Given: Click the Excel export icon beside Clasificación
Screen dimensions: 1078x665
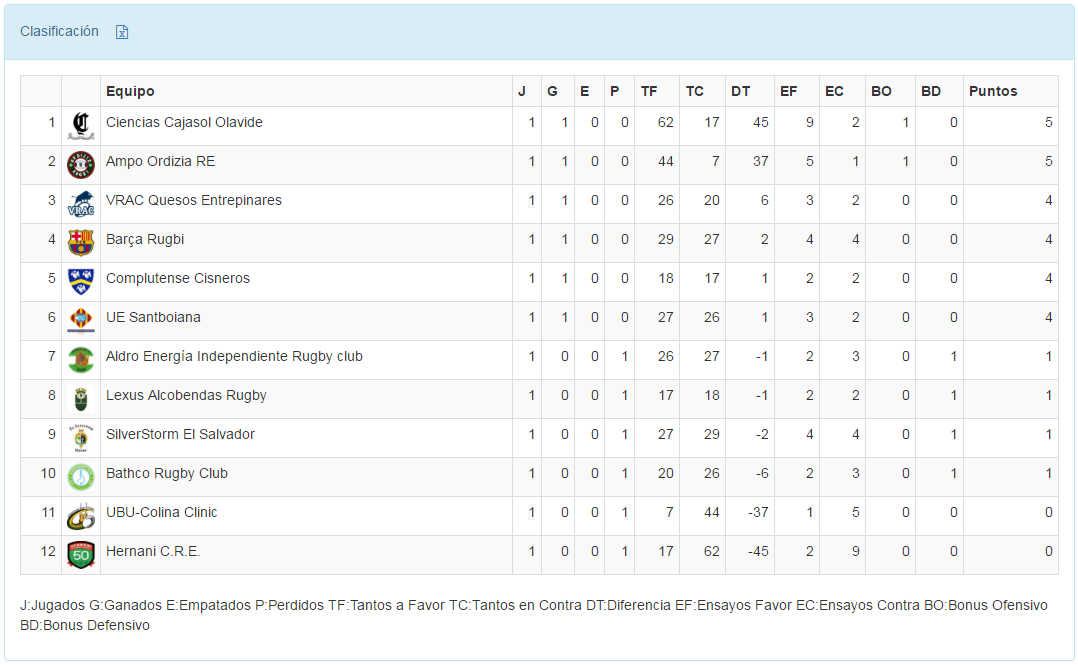Looking at the screenshot, I should 122,32.
